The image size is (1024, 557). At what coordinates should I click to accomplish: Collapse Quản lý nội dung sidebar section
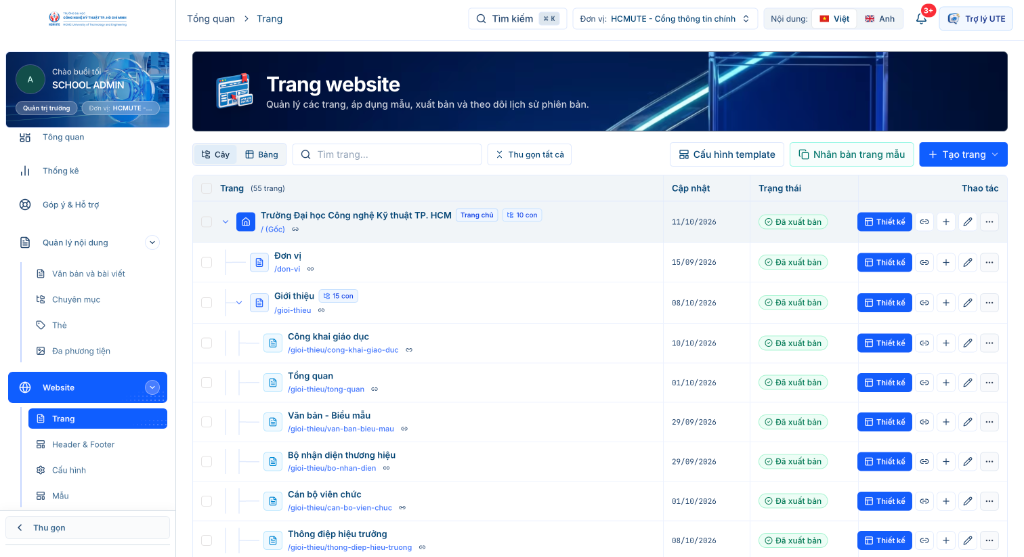(152, 242)
